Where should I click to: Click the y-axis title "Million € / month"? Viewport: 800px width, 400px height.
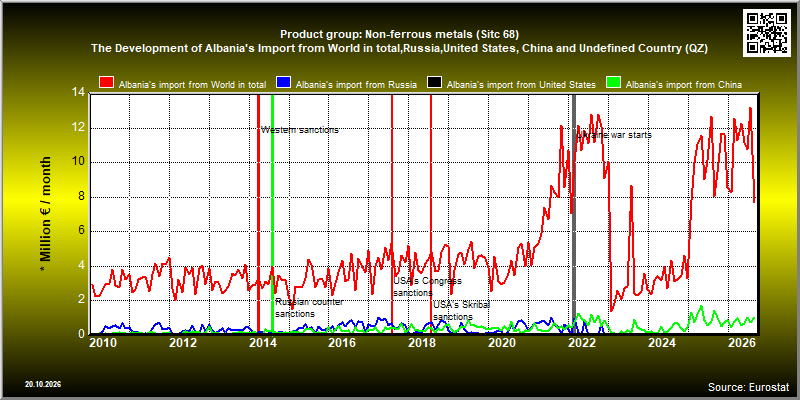pyautogui.click(x=46, y=214)
